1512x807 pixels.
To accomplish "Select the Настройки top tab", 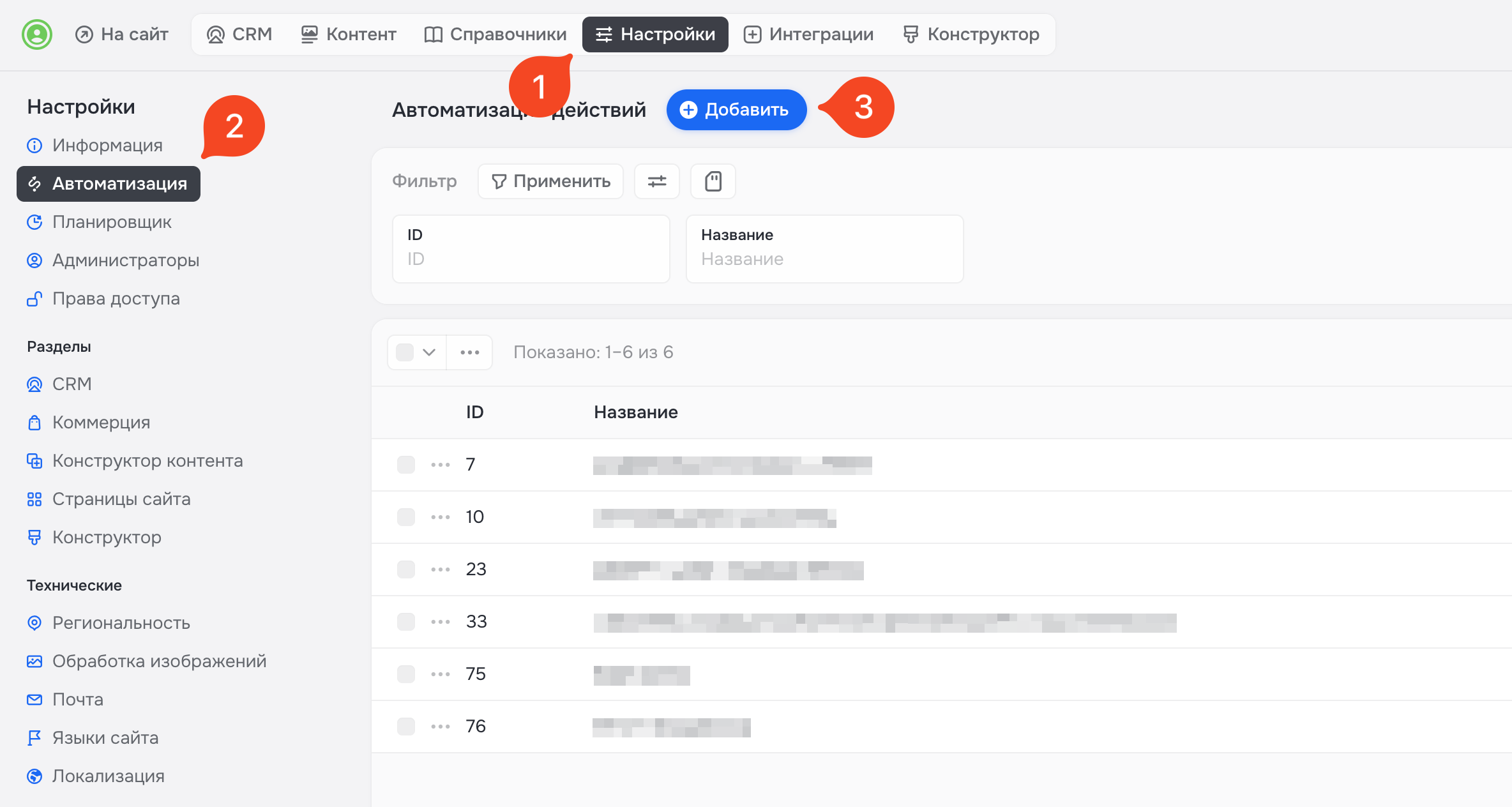I will [655, 34].
